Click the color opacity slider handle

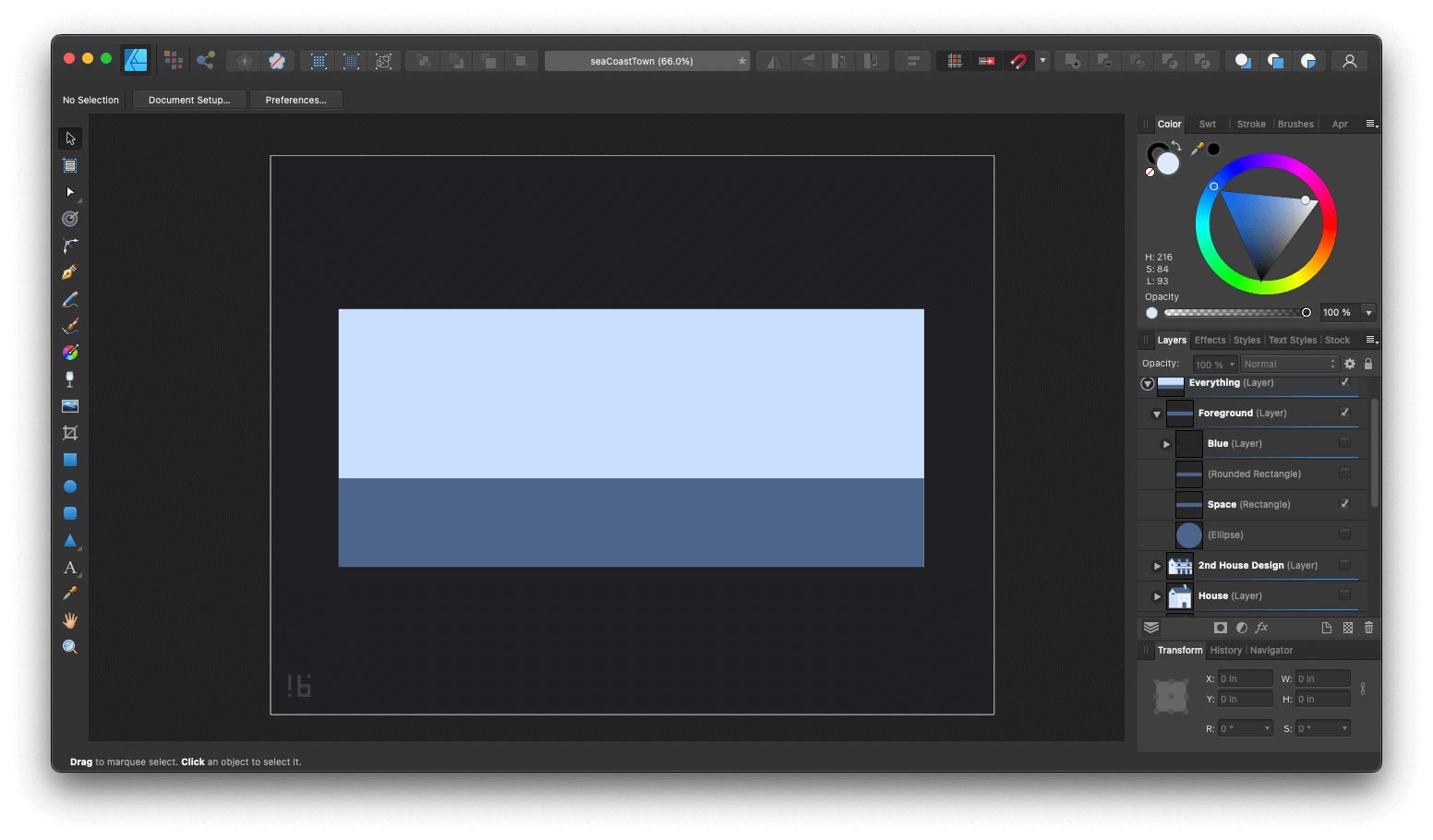pos(1306,313)
